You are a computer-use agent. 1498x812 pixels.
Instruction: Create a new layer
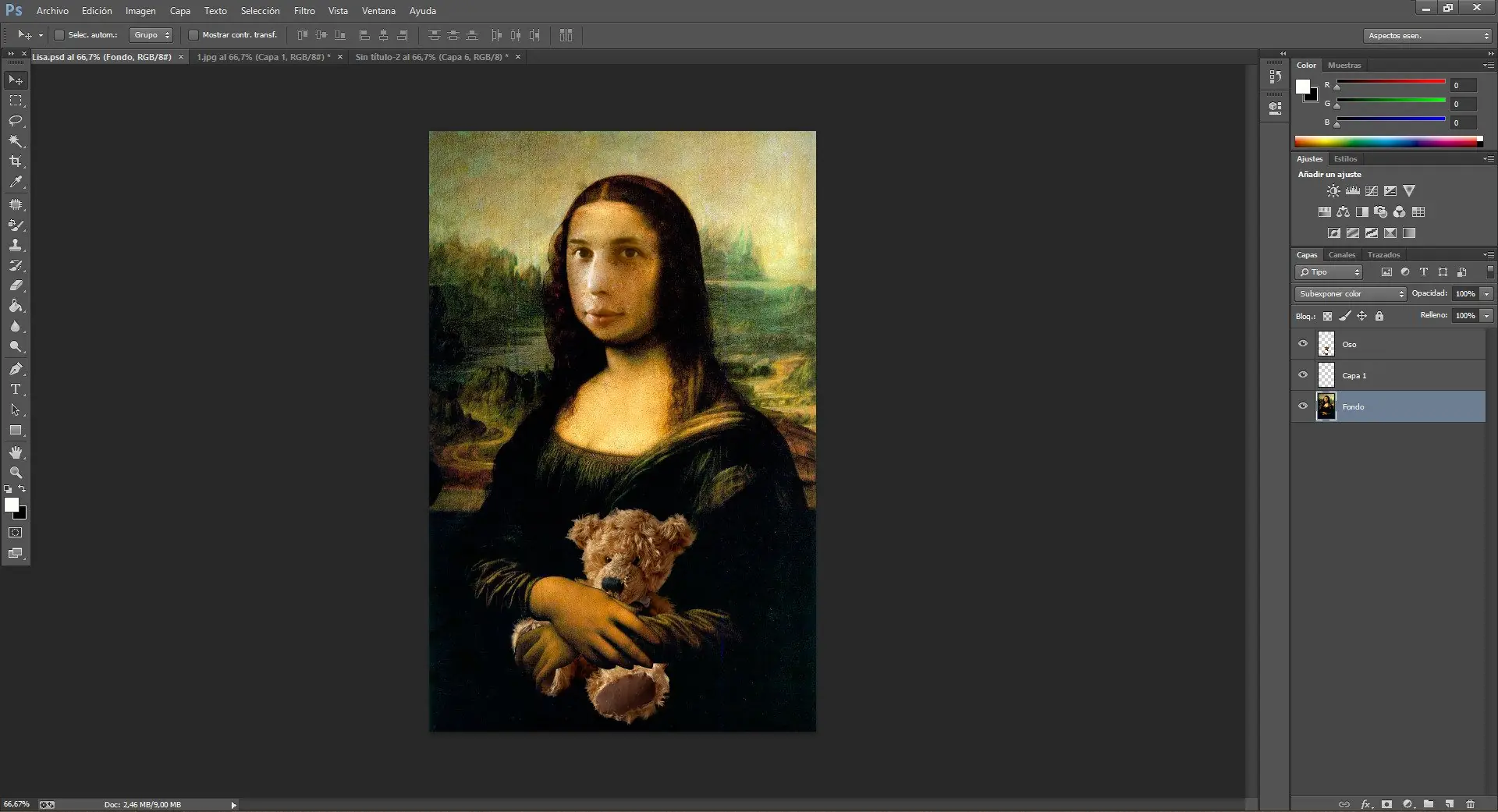tap(1450, 803)
